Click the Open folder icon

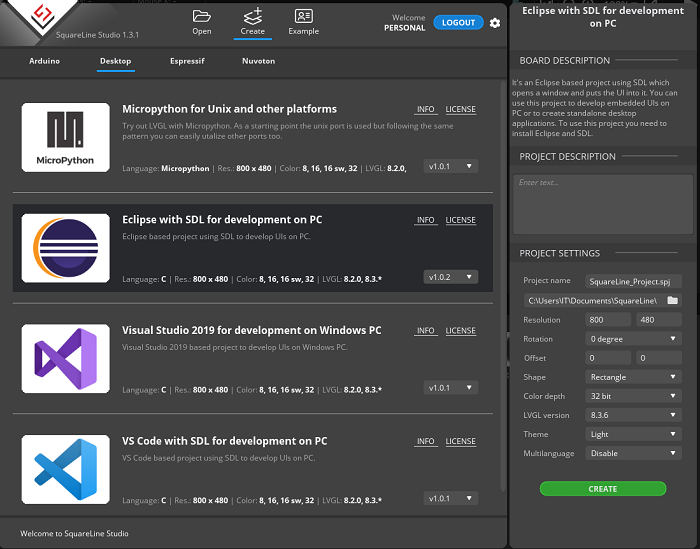point(201,17)
